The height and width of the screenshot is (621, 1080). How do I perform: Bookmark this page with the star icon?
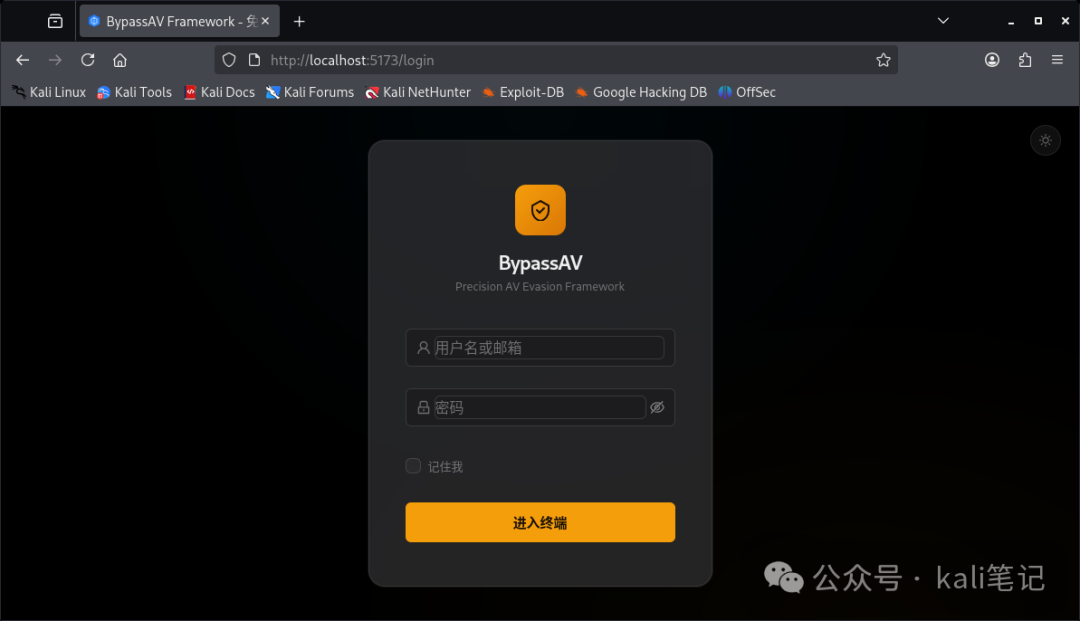[x=883, y=61]
